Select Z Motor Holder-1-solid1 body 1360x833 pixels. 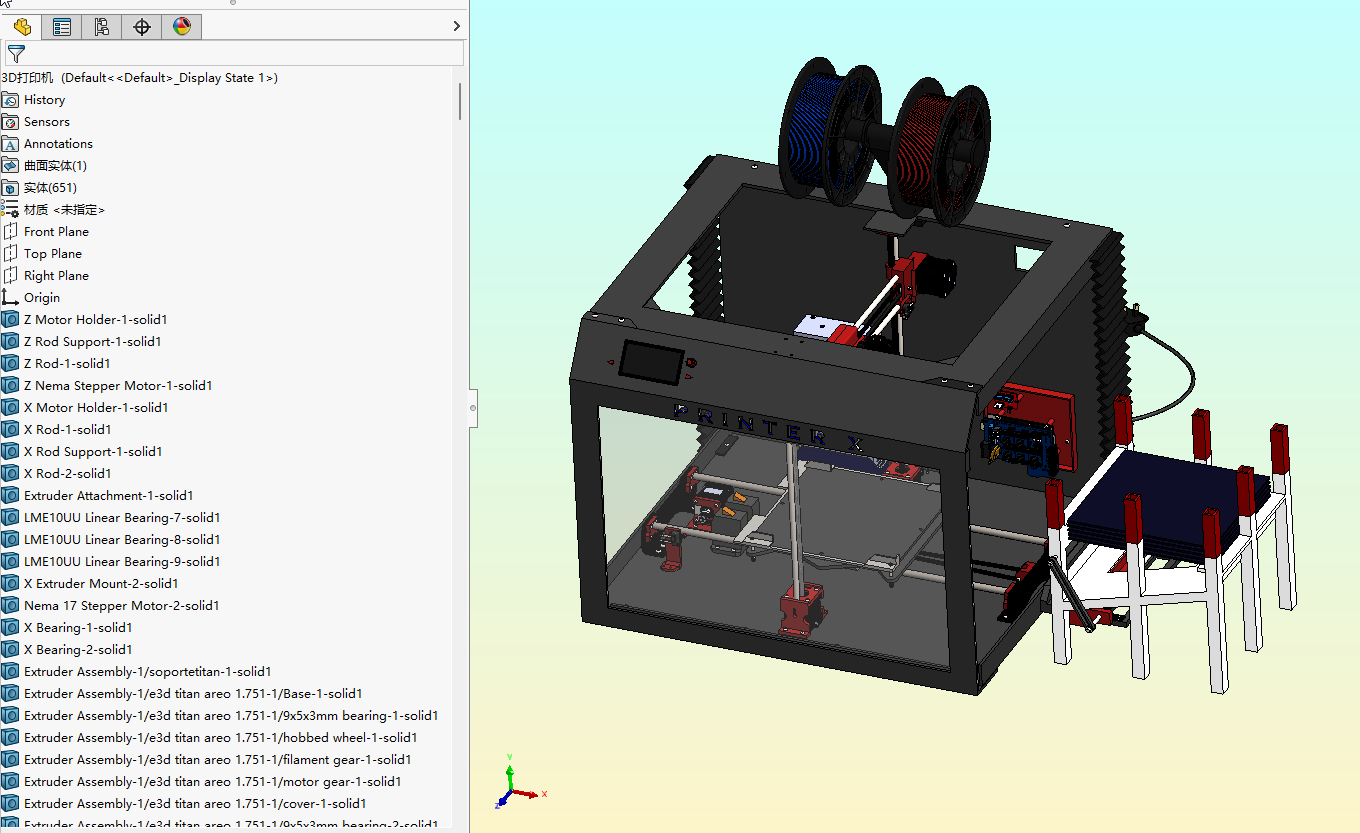click(x=95, y=320)
